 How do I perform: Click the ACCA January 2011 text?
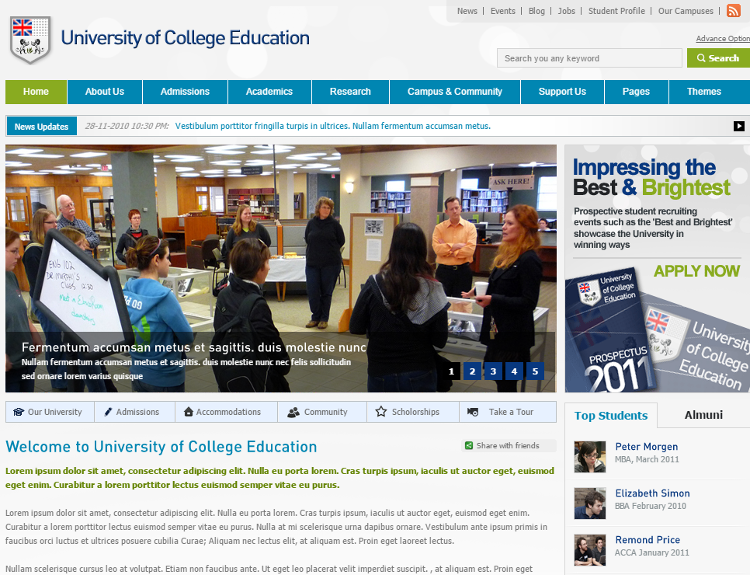(x=652, y=553)
